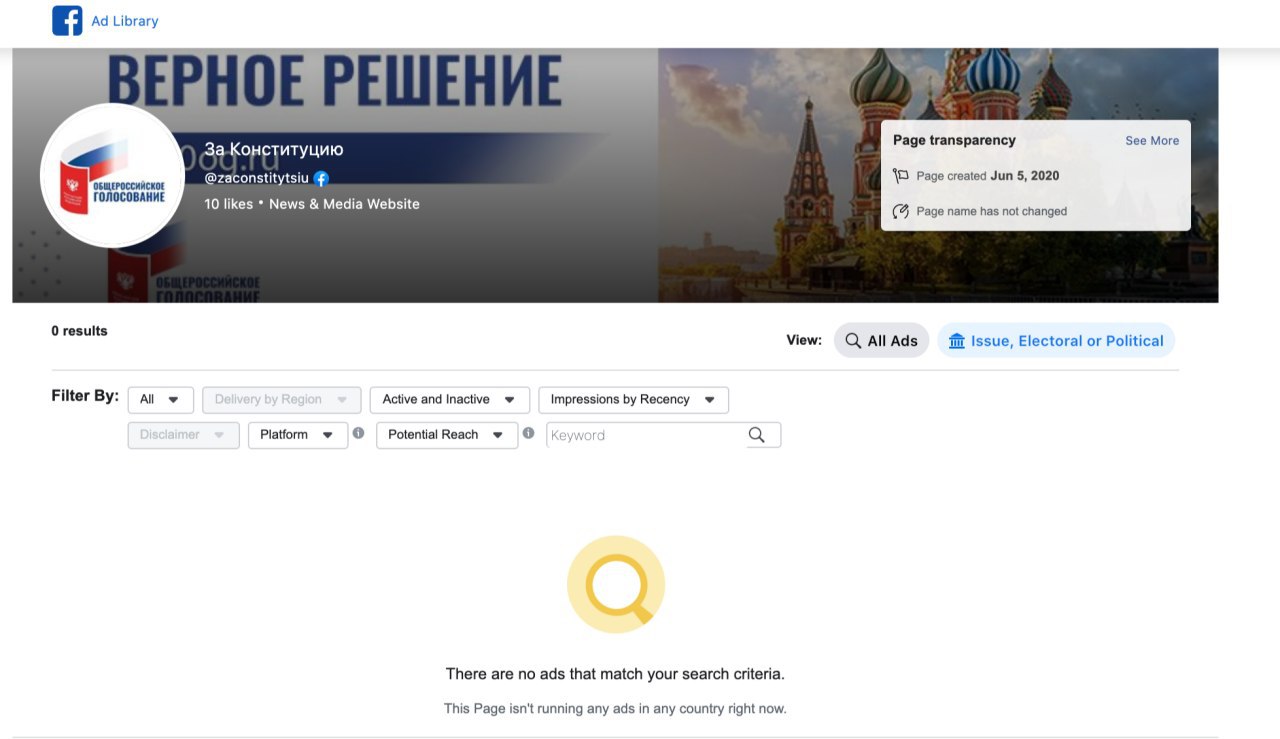The image size is (1280, 739).
Task: Click the За Конституцию page name
Action: (274, 149)
